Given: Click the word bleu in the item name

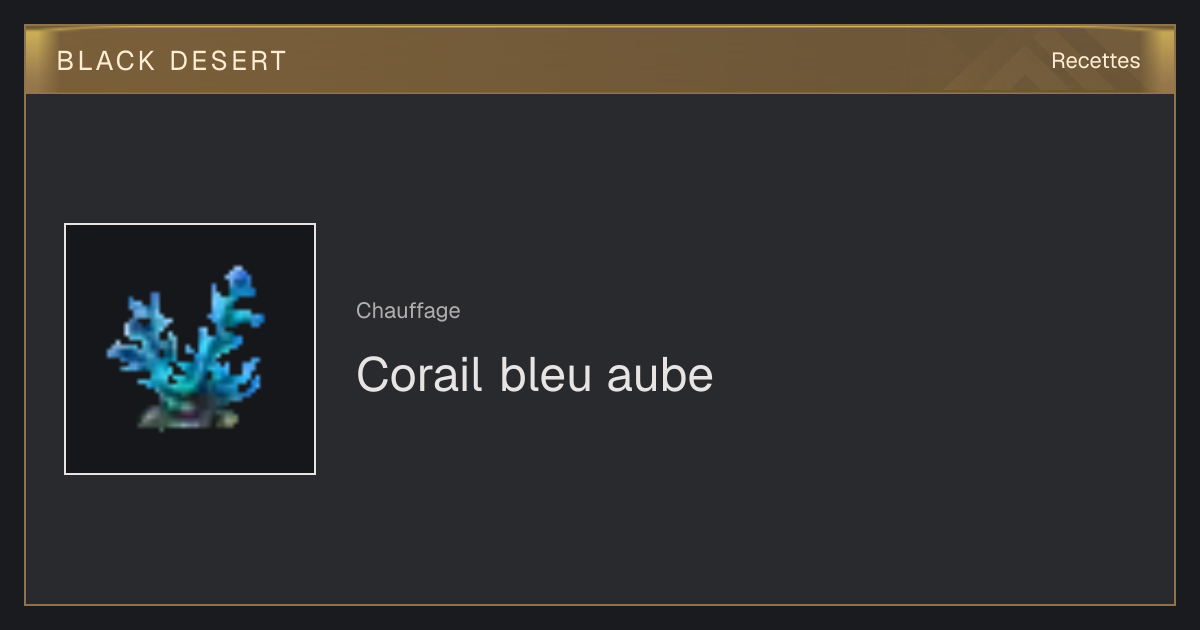Looking at the screenshot, I should [x=544, y=375].
